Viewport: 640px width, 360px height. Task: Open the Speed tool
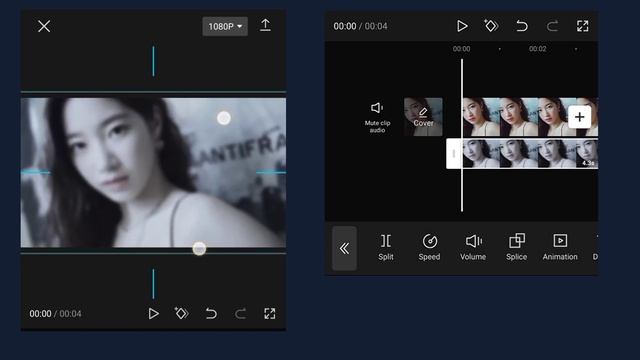tap(429, 247)
